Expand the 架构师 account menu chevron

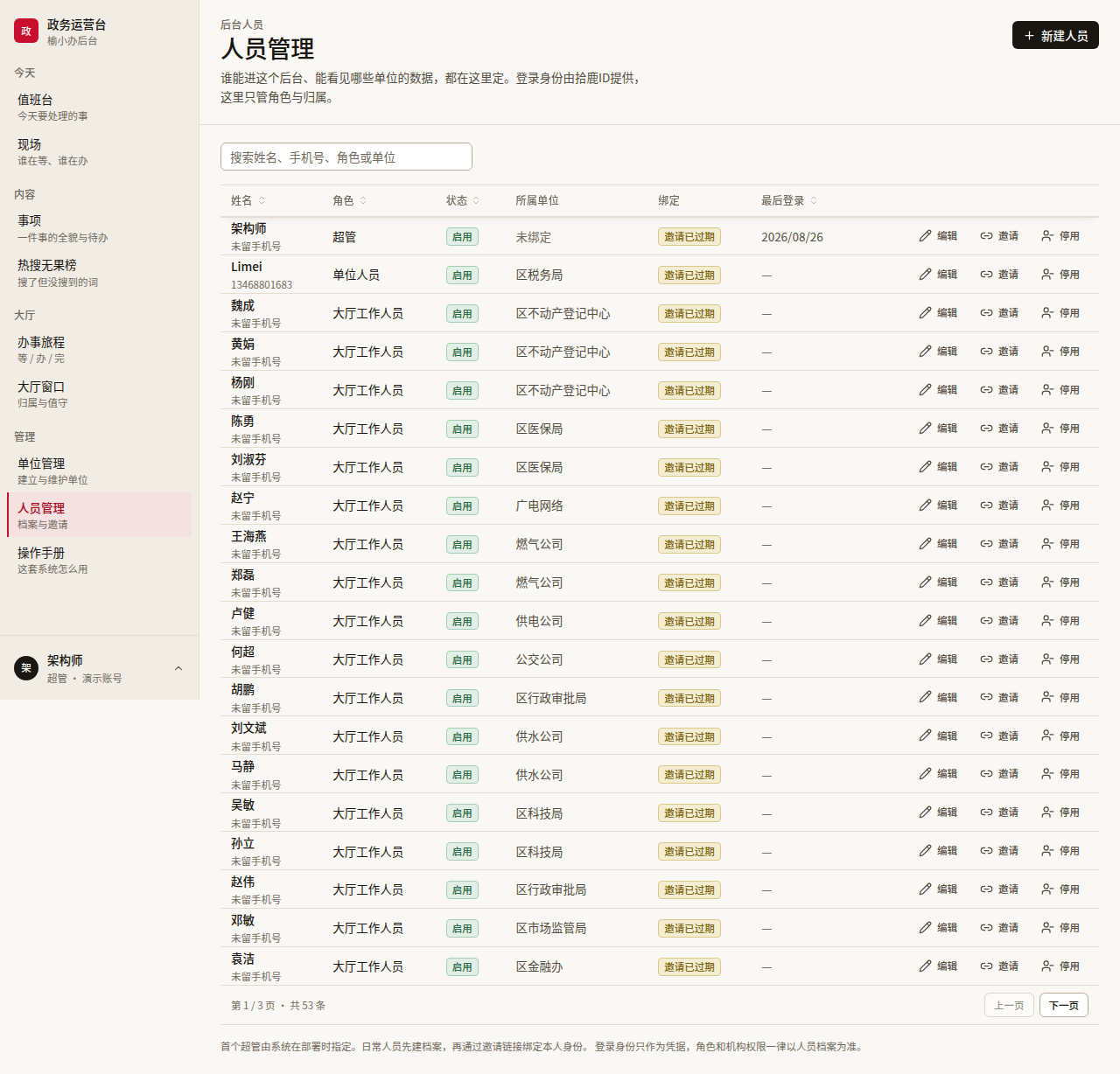[x=178, y=668]
